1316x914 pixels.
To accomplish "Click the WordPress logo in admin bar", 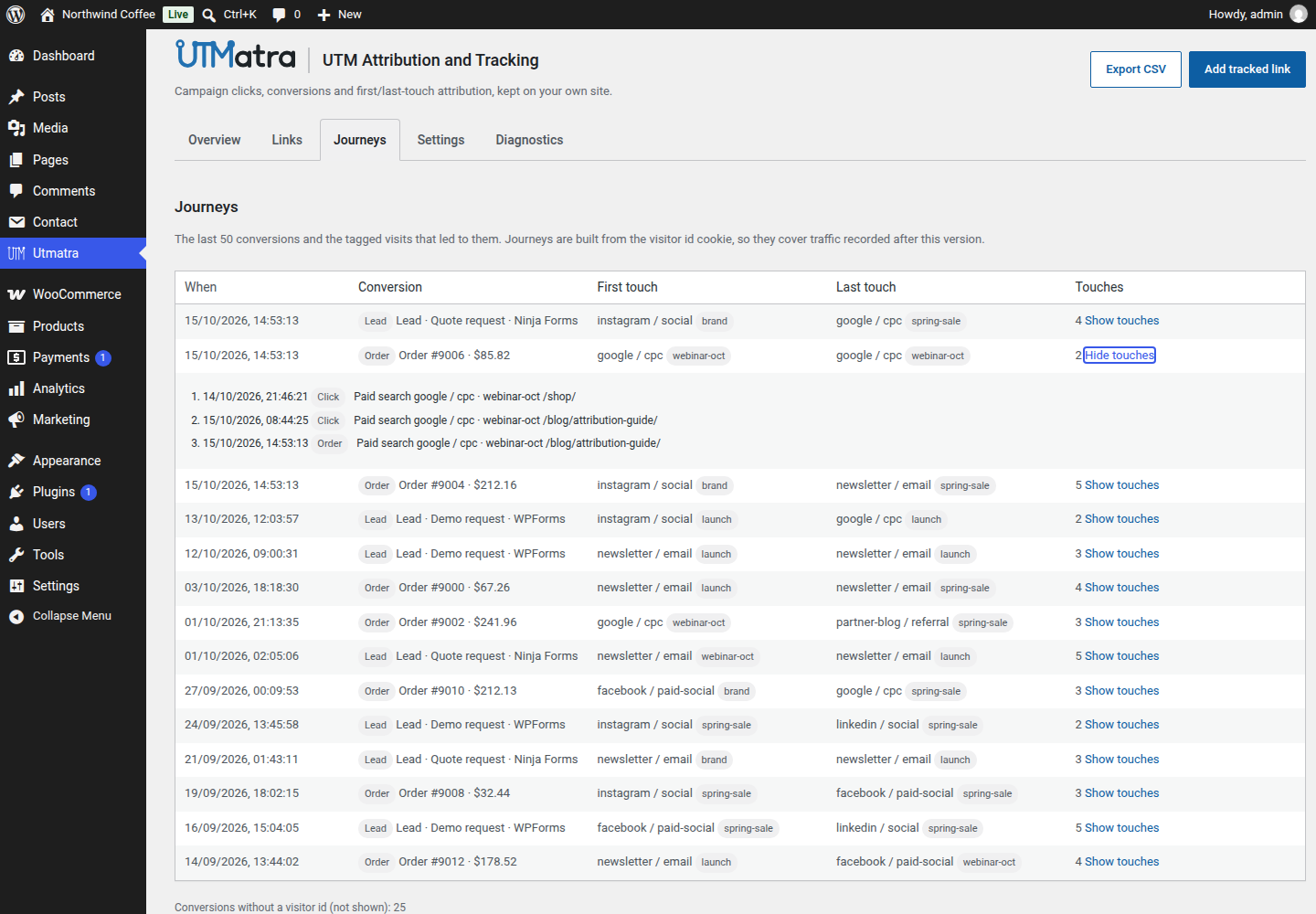I will pyautogui.click(x=16, y=15).
